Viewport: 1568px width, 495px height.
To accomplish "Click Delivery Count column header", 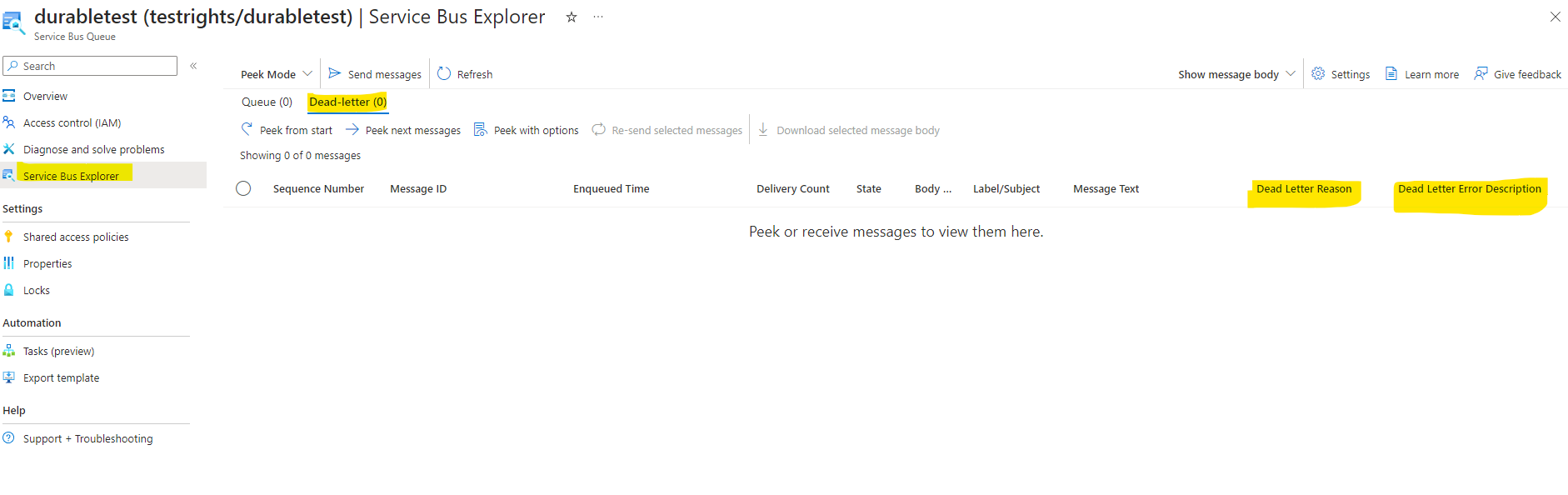I will [x=793, y=188].
